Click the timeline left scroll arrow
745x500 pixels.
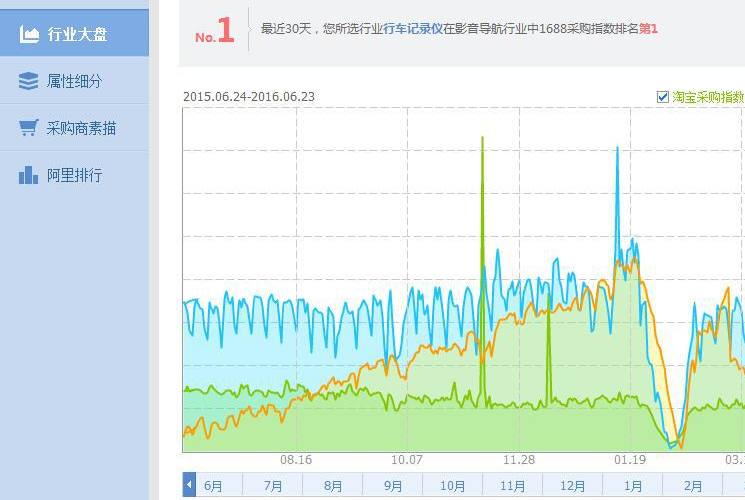pos(189,485)
